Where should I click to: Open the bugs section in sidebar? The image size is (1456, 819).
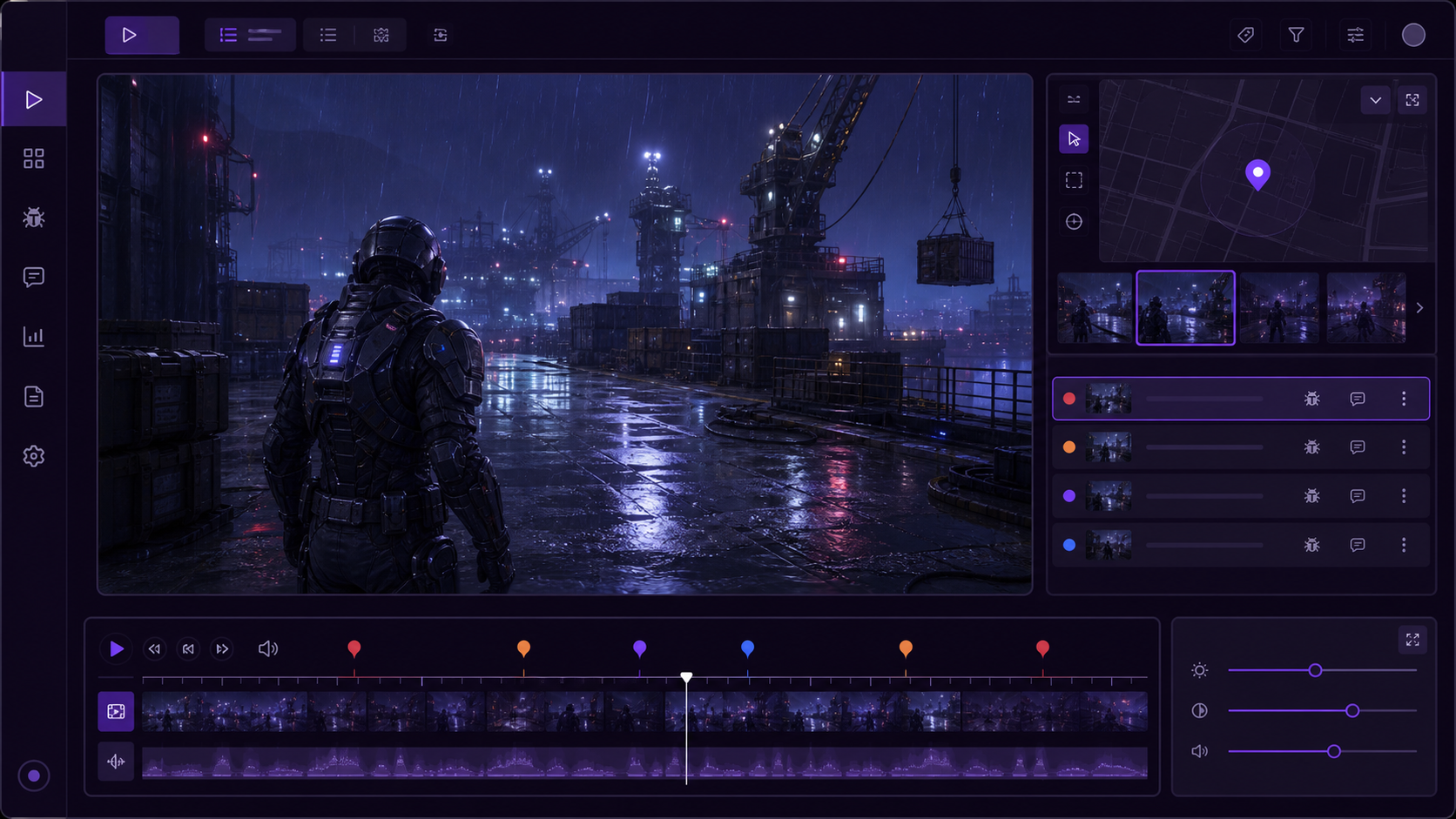(x=34, y=218)
